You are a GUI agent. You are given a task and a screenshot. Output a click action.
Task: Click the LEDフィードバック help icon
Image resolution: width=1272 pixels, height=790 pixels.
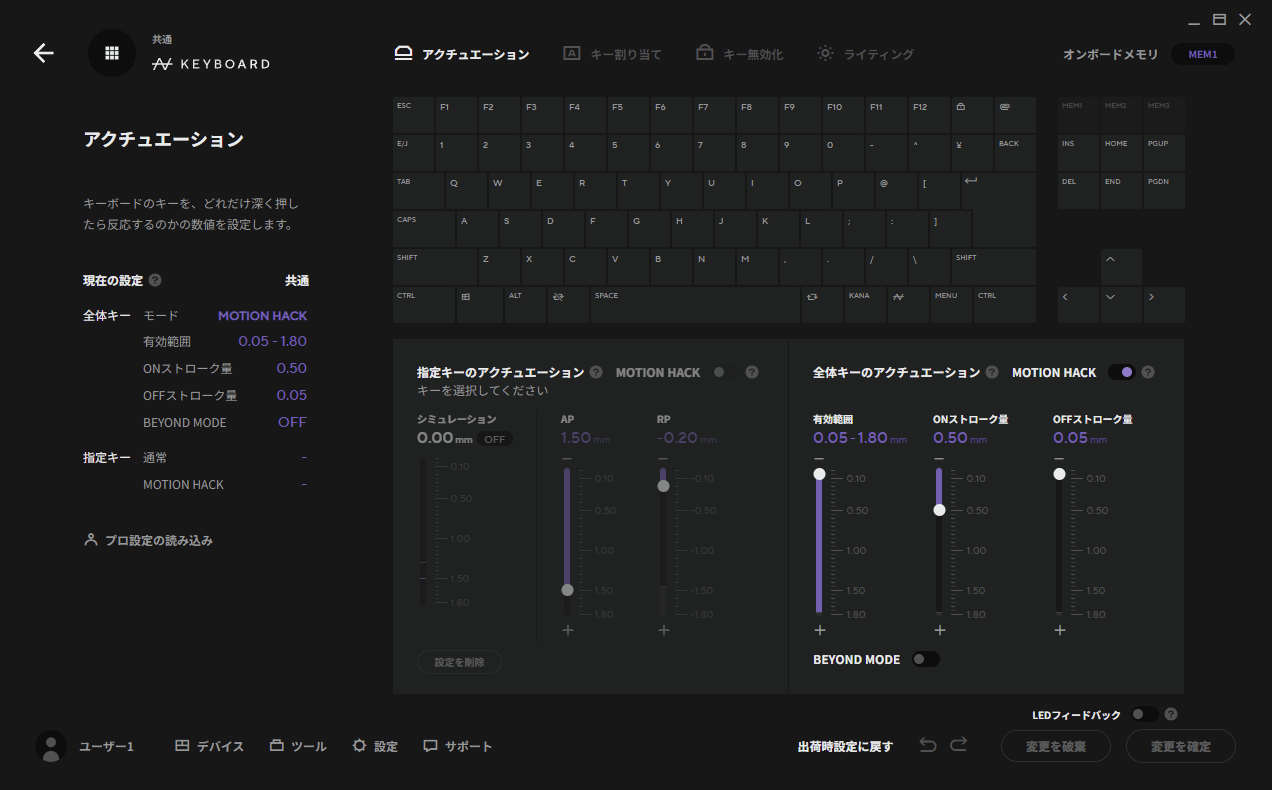(1171, 715)
